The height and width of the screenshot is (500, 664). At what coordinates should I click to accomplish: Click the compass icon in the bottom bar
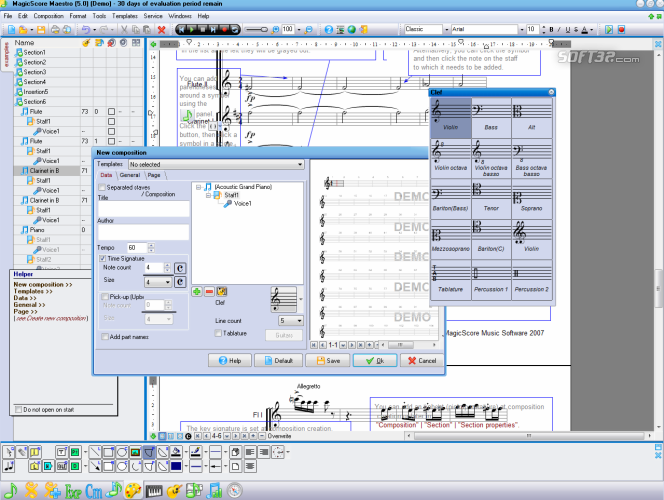point(235,491)
